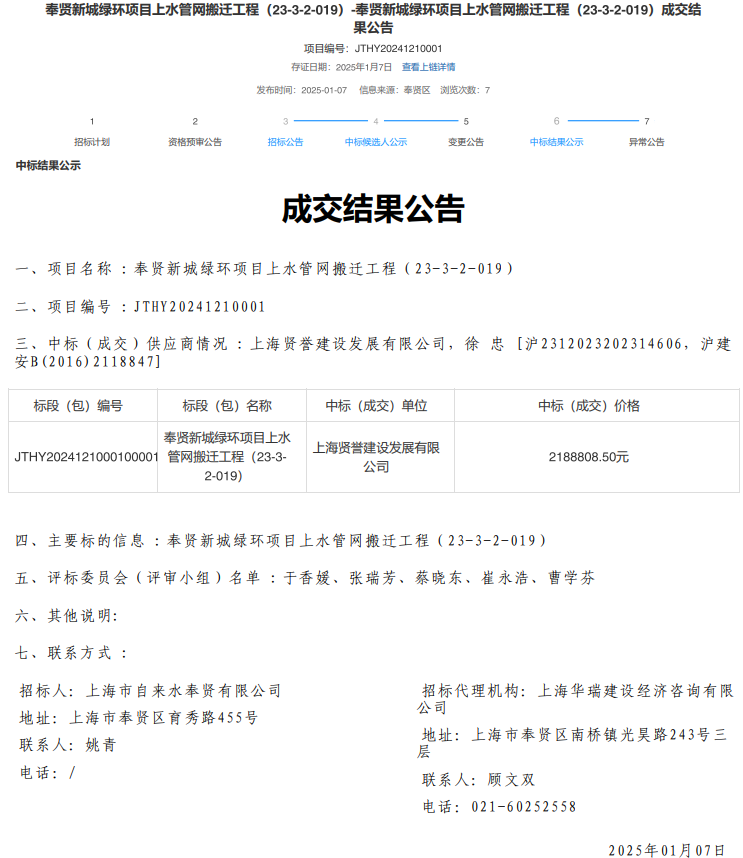Viewport: 743px width, 858px height.
Task: Click the 2188808.50元 price cell
Action: pyautogui.click(x=589, y=457)
